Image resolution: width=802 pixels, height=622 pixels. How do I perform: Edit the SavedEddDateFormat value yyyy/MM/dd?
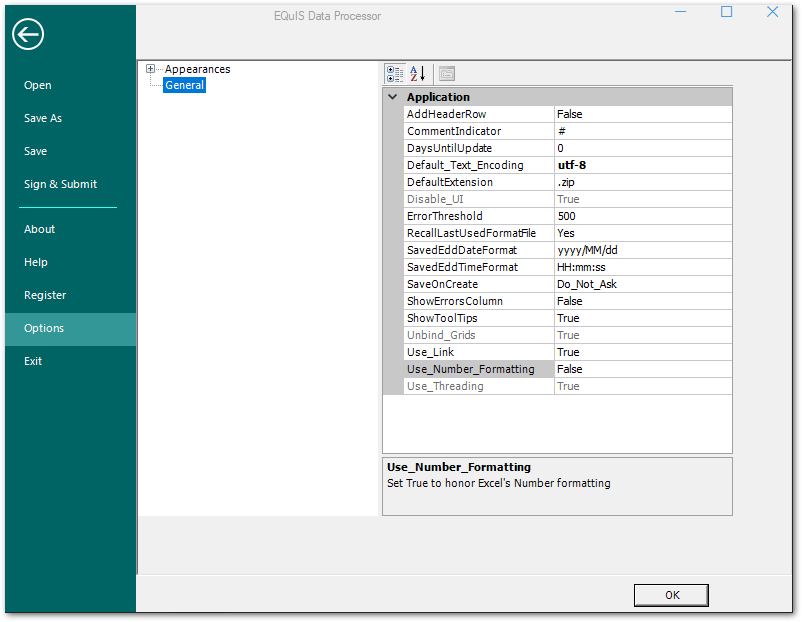pyautogui.click(x=643, y=250)
